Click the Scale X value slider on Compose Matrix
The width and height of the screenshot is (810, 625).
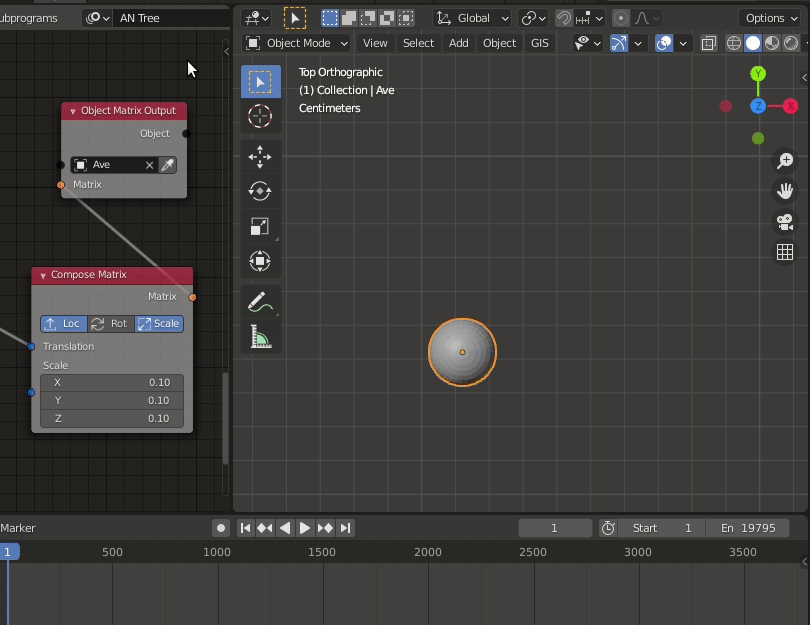112,382
